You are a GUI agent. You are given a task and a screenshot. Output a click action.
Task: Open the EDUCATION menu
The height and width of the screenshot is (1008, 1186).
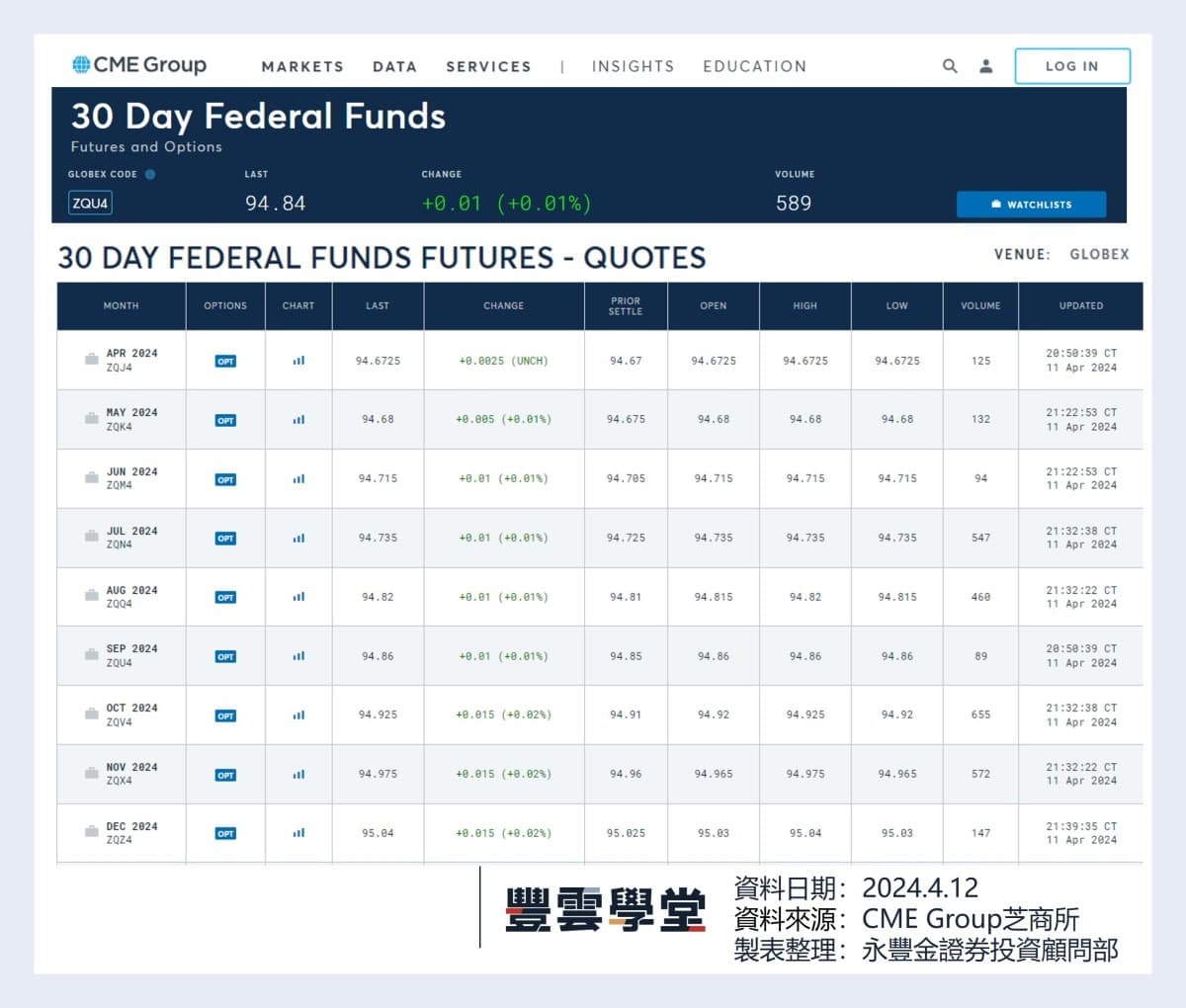755,66
